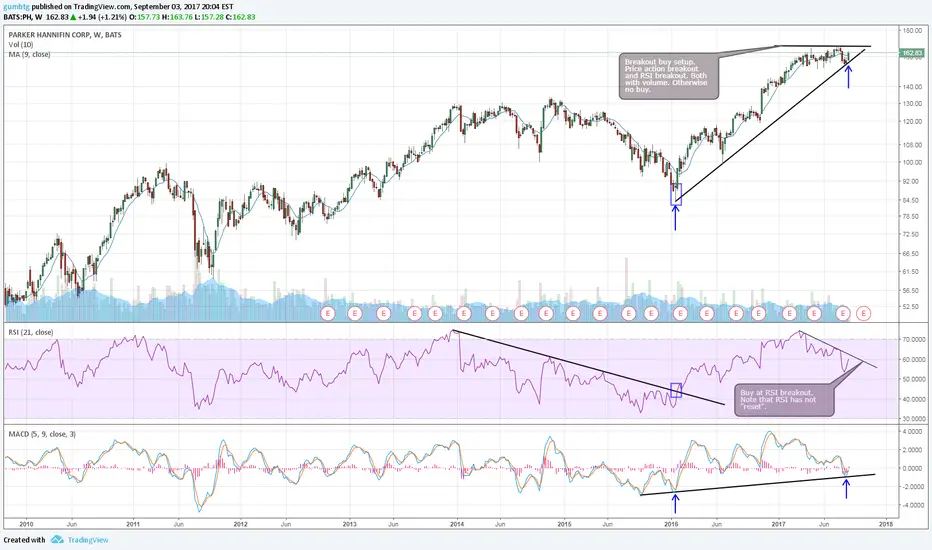
Task: Click the 2010 label on time axis
Action: pos(26,524)
